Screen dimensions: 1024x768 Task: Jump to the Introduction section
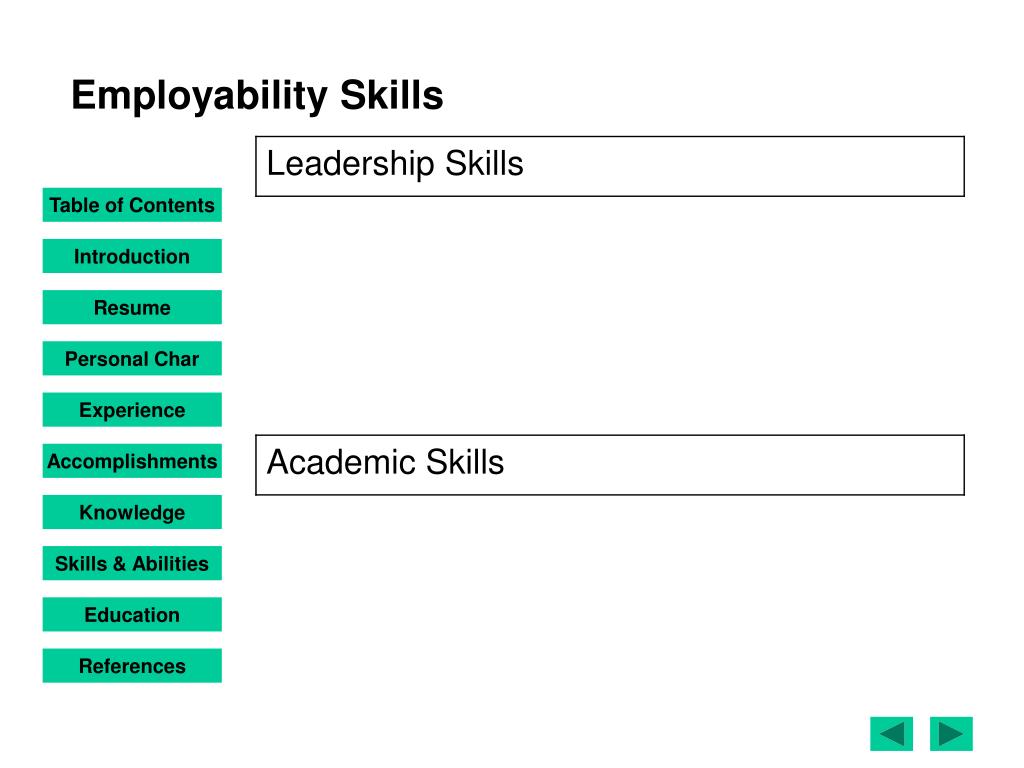(x=132, y=256)
